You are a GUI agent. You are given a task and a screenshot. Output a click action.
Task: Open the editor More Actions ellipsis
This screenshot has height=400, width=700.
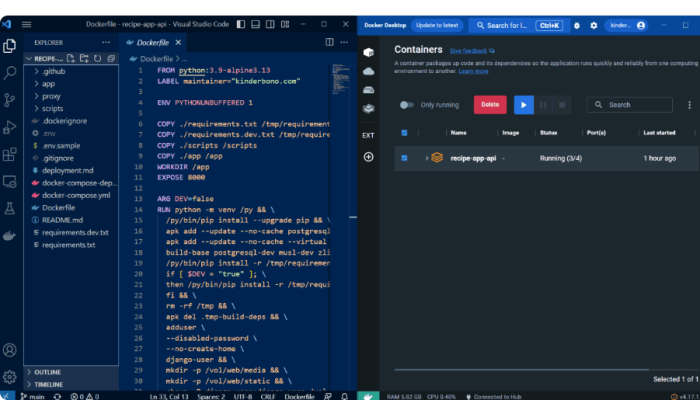(x=344, y=42)
